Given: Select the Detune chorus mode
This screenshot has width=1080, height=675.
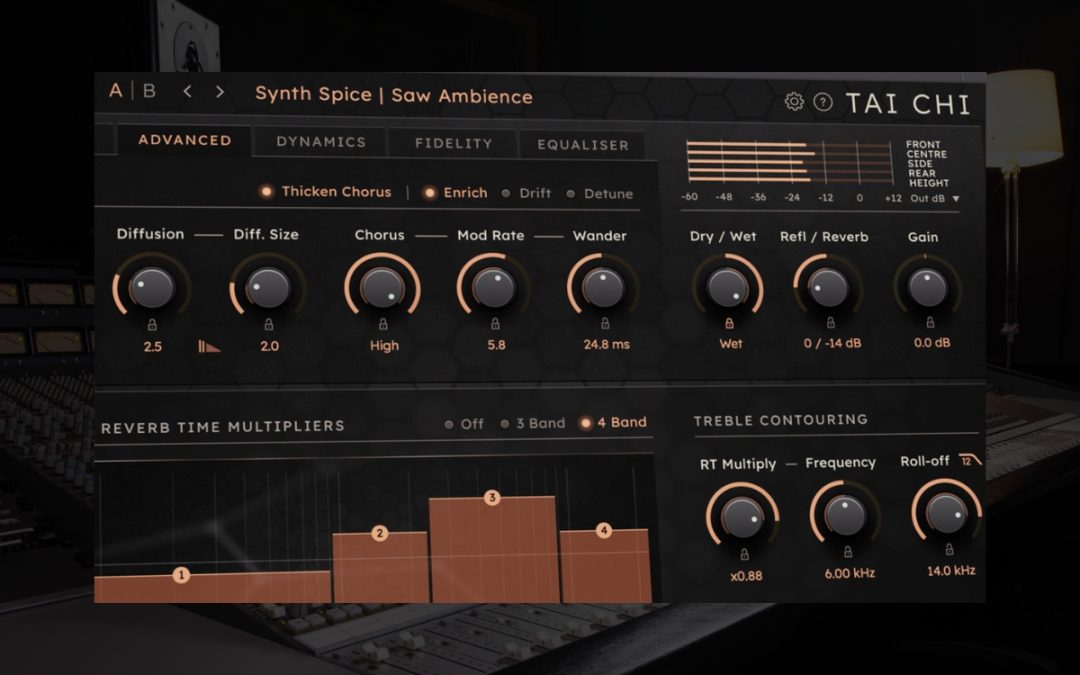Looking at the screenshot, I should (600, 194).
